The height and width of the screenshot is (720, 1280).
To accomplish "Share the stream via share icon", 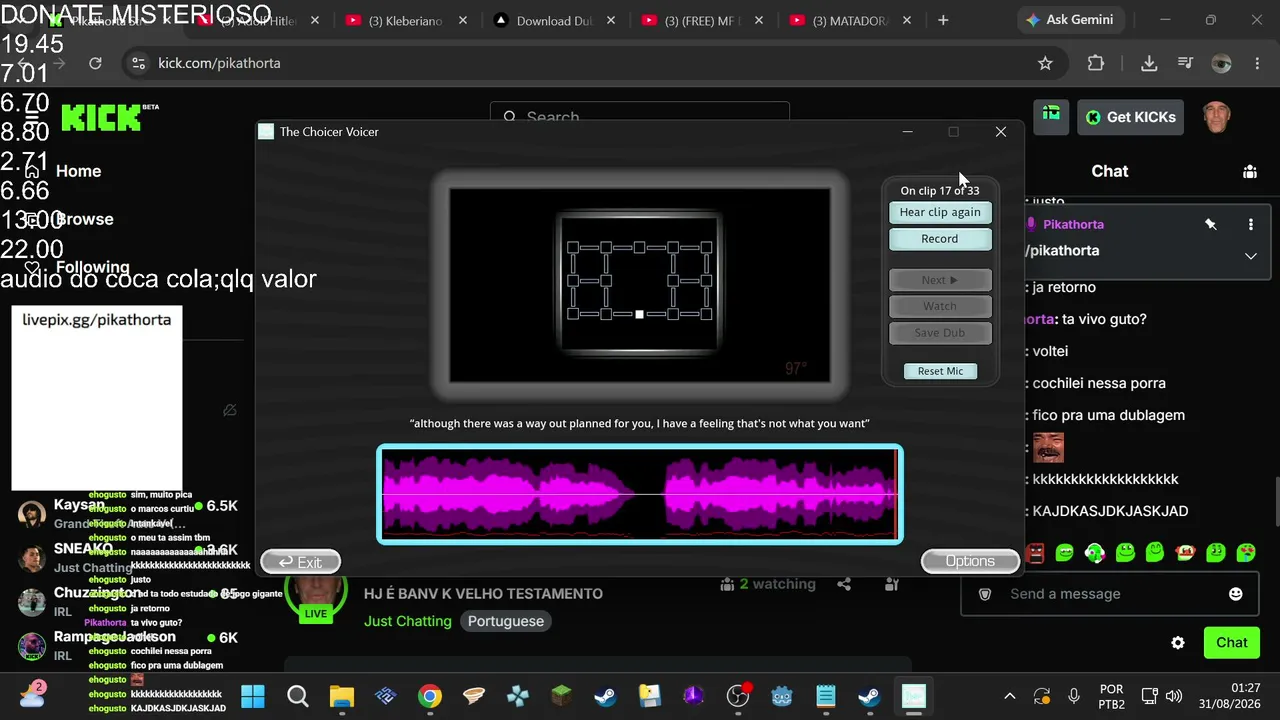I will pos(844,584).
